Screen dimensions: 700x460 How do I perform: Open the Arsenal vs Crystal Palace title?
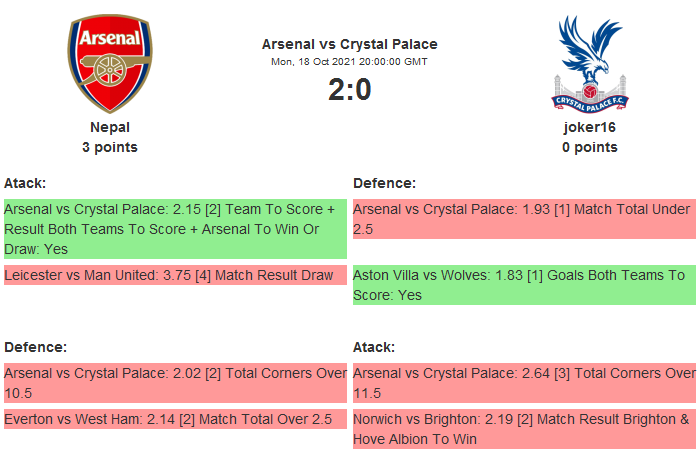(349, 44)
